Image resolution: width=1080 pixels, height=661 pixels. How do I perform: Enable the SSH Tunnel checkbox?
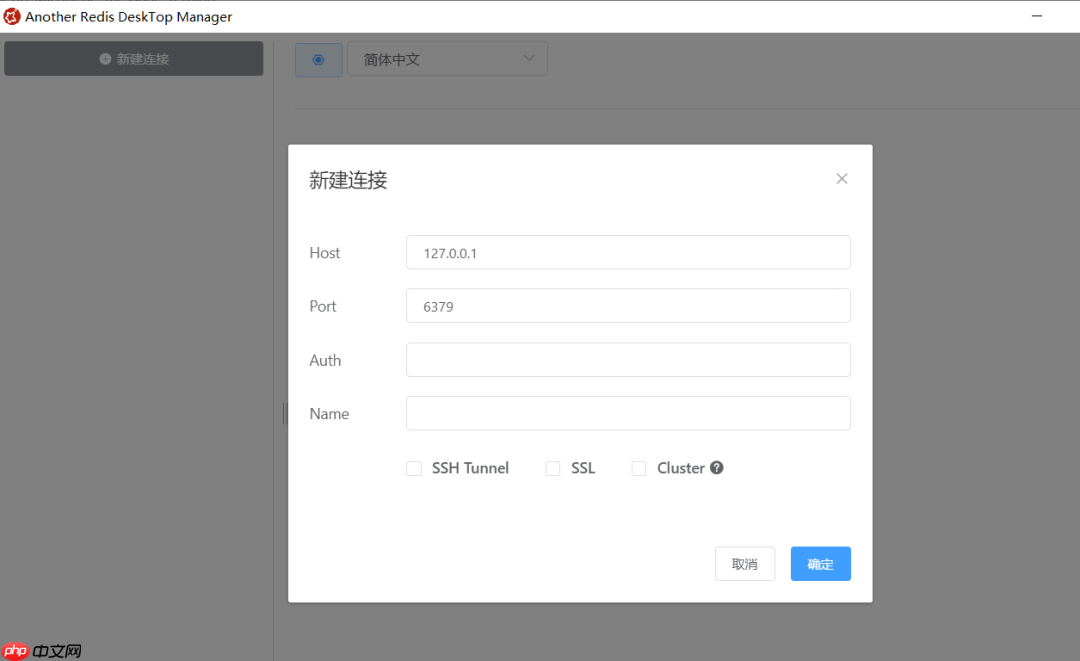click(x=413, y=467)
